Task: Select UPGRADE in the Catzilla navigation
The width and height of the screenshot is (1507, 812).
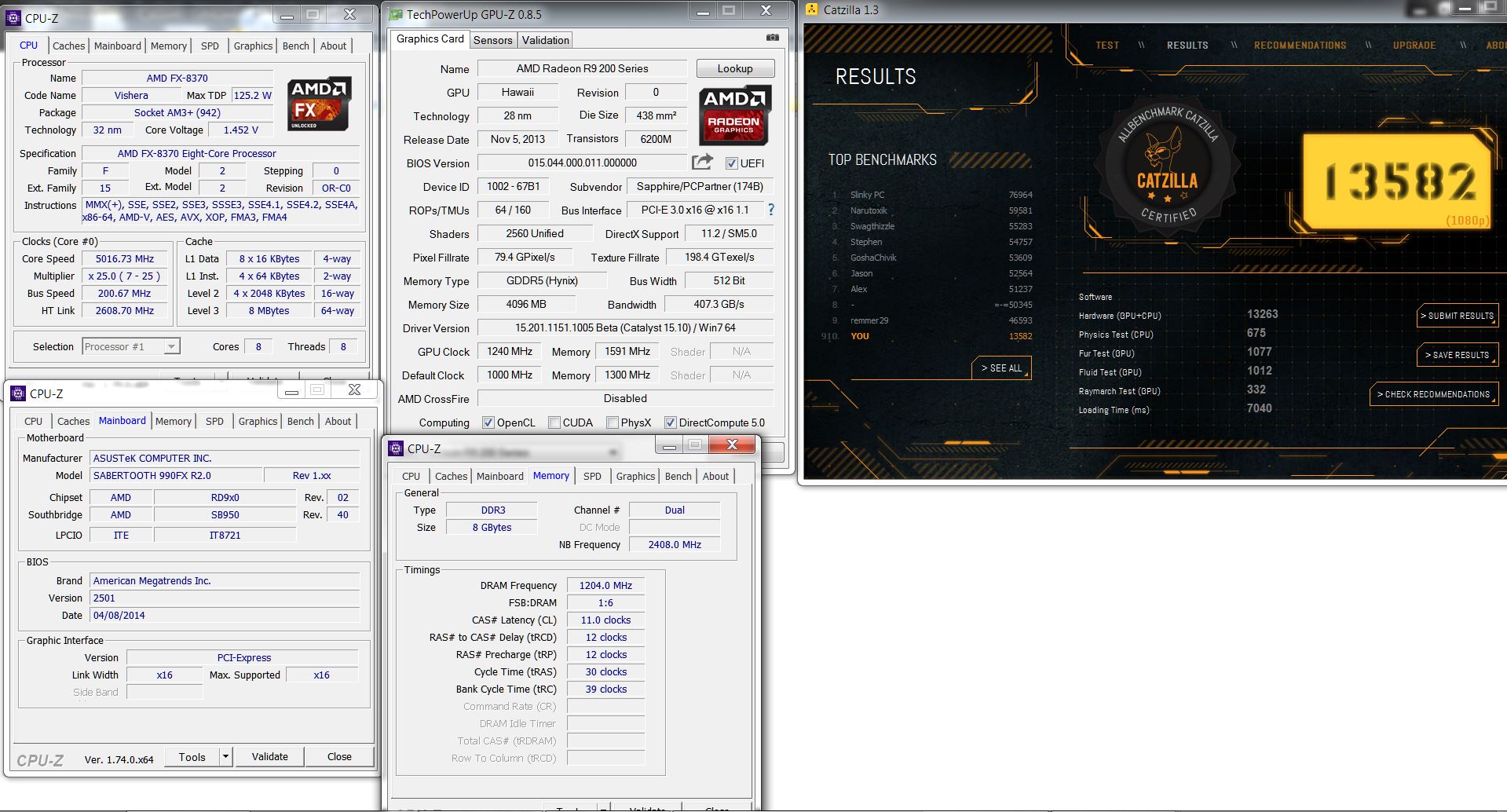Action: (x=1414, y=45)
